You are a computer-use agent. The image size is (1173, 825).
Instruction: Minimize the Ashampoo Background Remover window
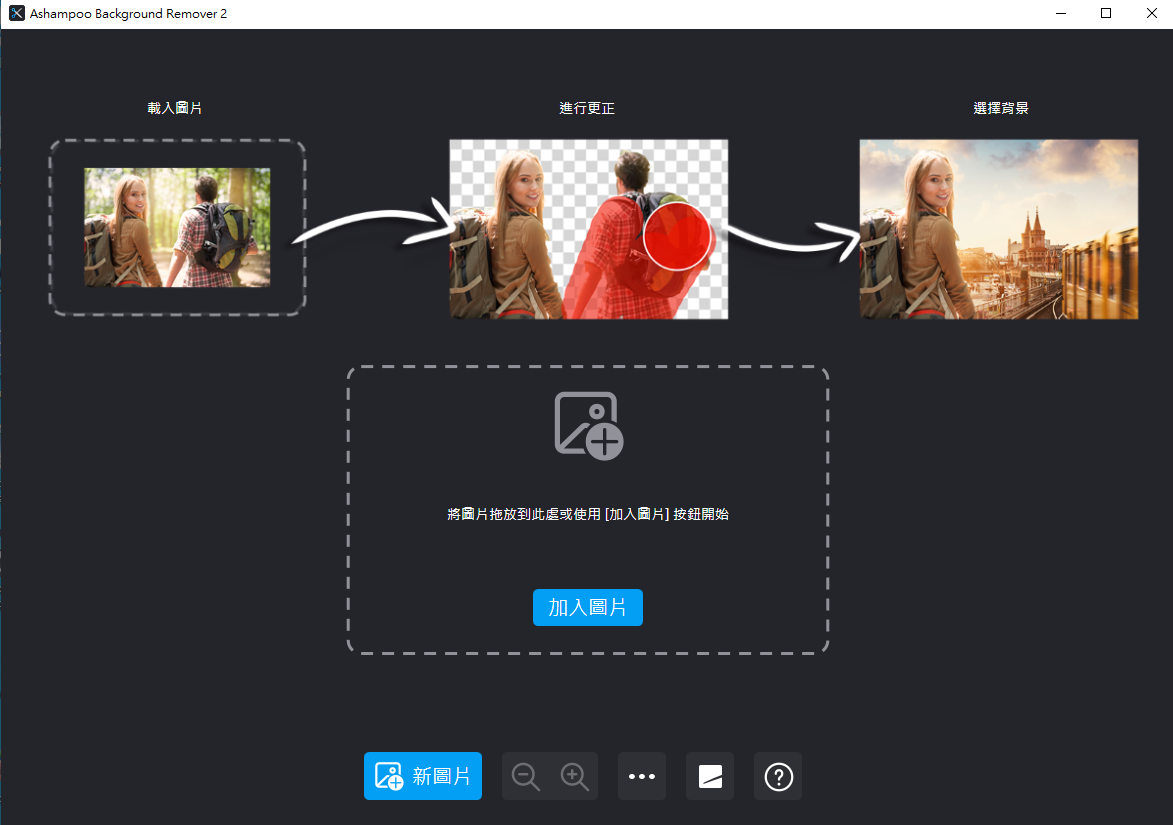[x=1061, y=13]
